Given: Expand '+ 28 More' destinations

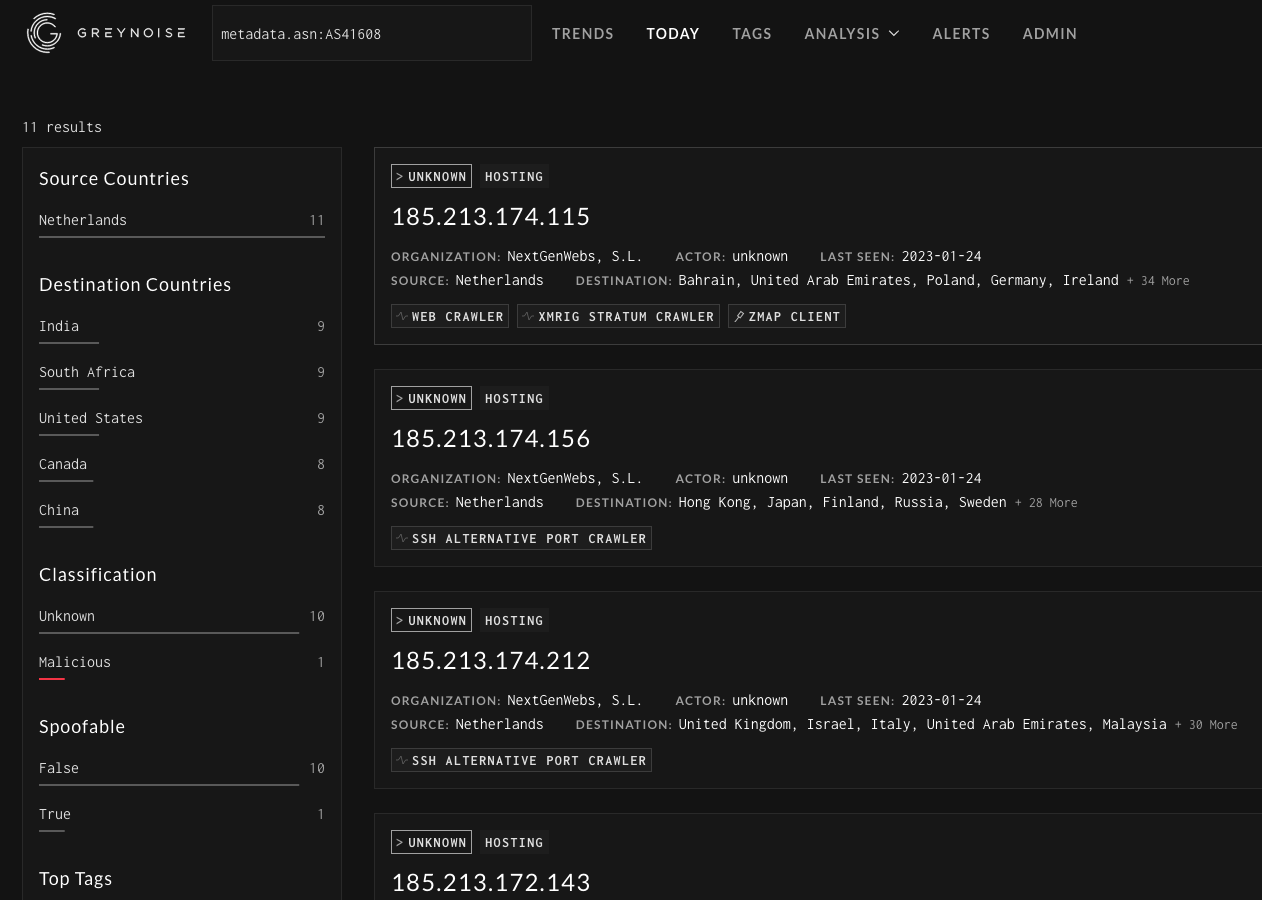Looking at the screenshot, I should coord(1046,503).
